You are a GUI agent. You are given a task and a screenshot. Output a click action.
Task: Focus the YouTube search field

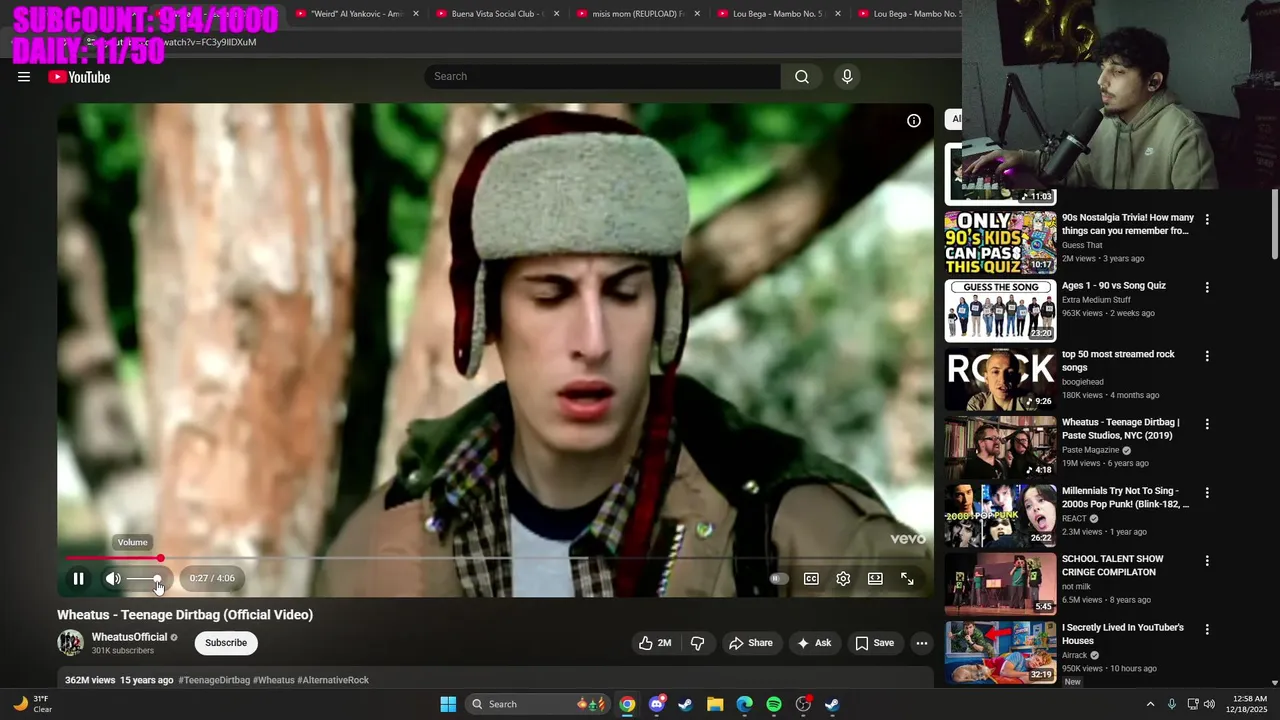[x=603, y=77]
